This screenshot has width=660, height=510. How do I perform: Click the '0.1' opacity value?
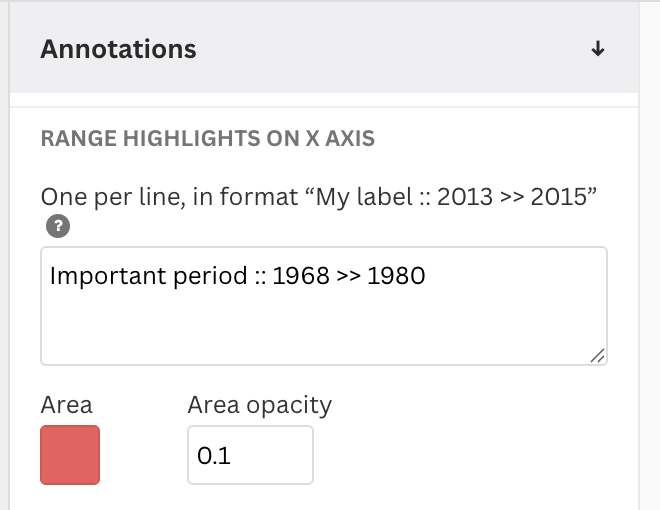click(x=214, y=456)
